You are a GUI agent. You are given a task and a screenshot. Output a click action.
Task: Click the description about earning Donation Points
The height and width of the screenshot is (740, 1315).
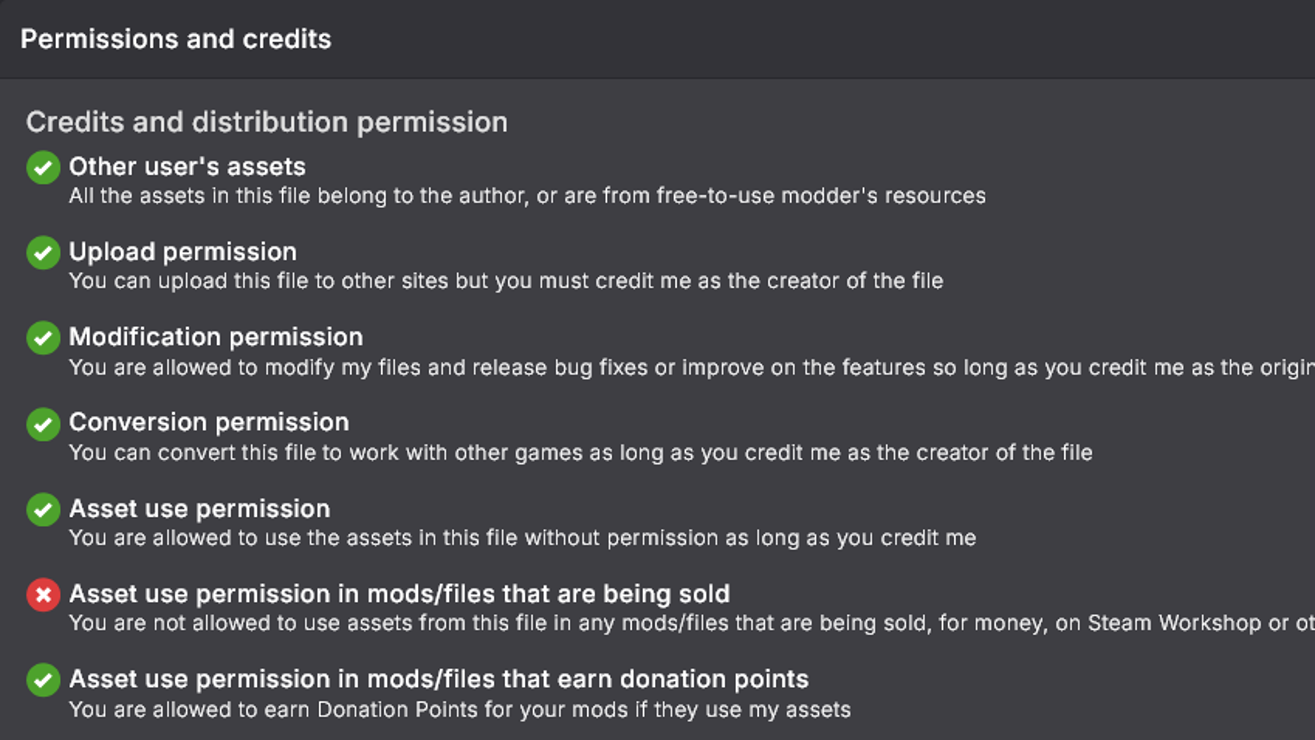coord(460,710)
